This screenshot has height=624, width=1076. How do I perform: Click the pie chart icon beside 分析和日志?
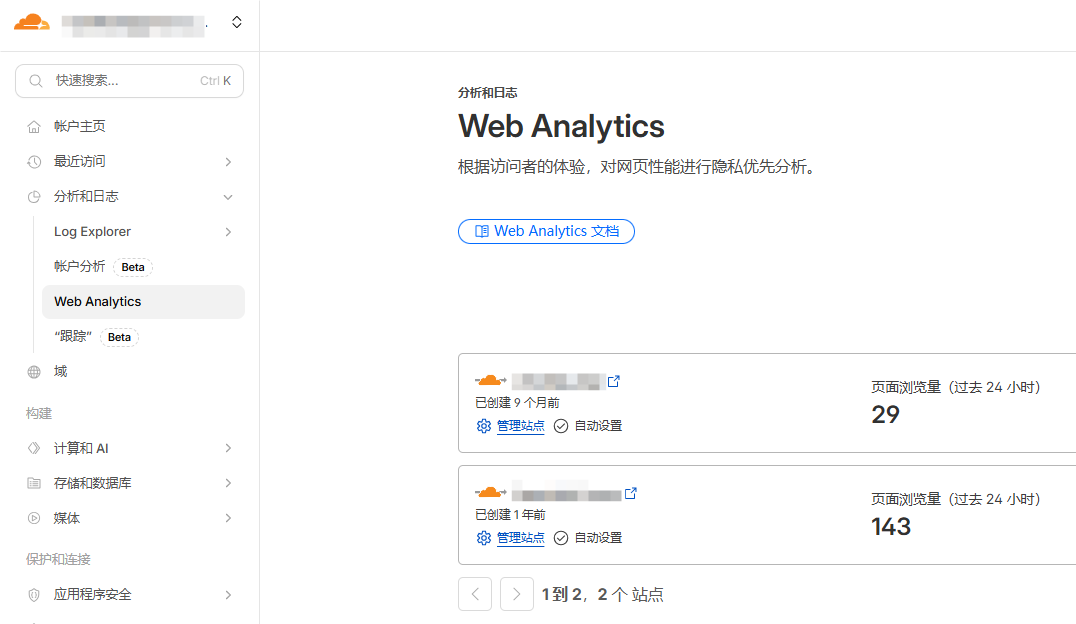click(34, 197)
